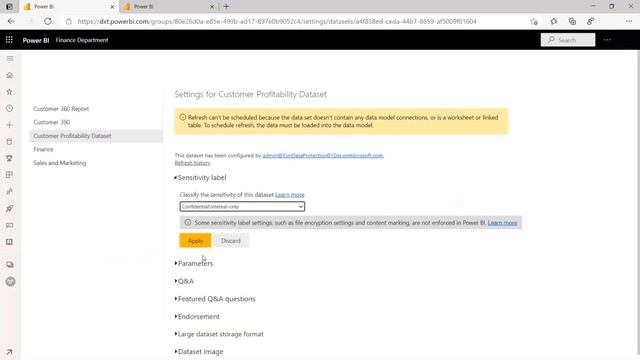640x360 pixels.
Task: Open the Power BI header more options ellipsis
Action: (x=607, y=40)
